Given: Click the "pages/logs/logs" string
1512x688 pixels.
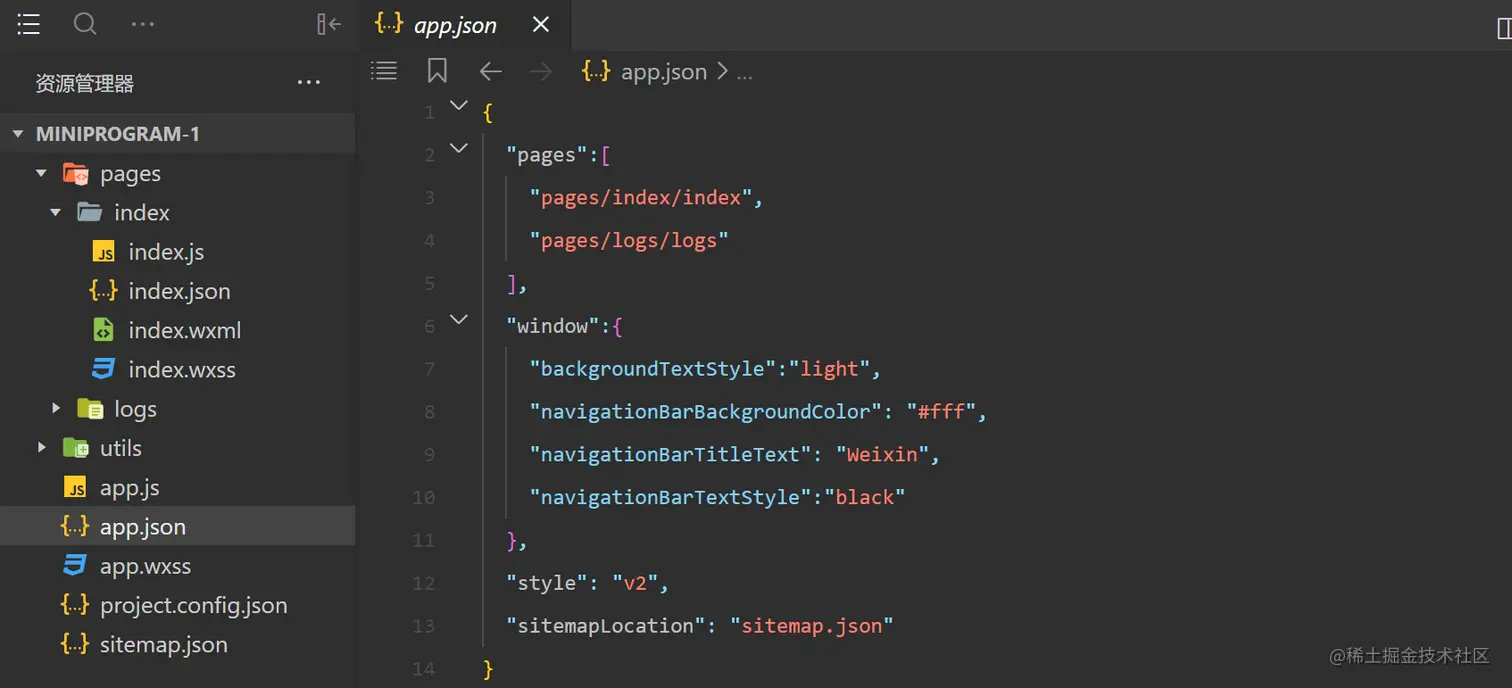Looking at the screenshot, I should tap(629, 241).
